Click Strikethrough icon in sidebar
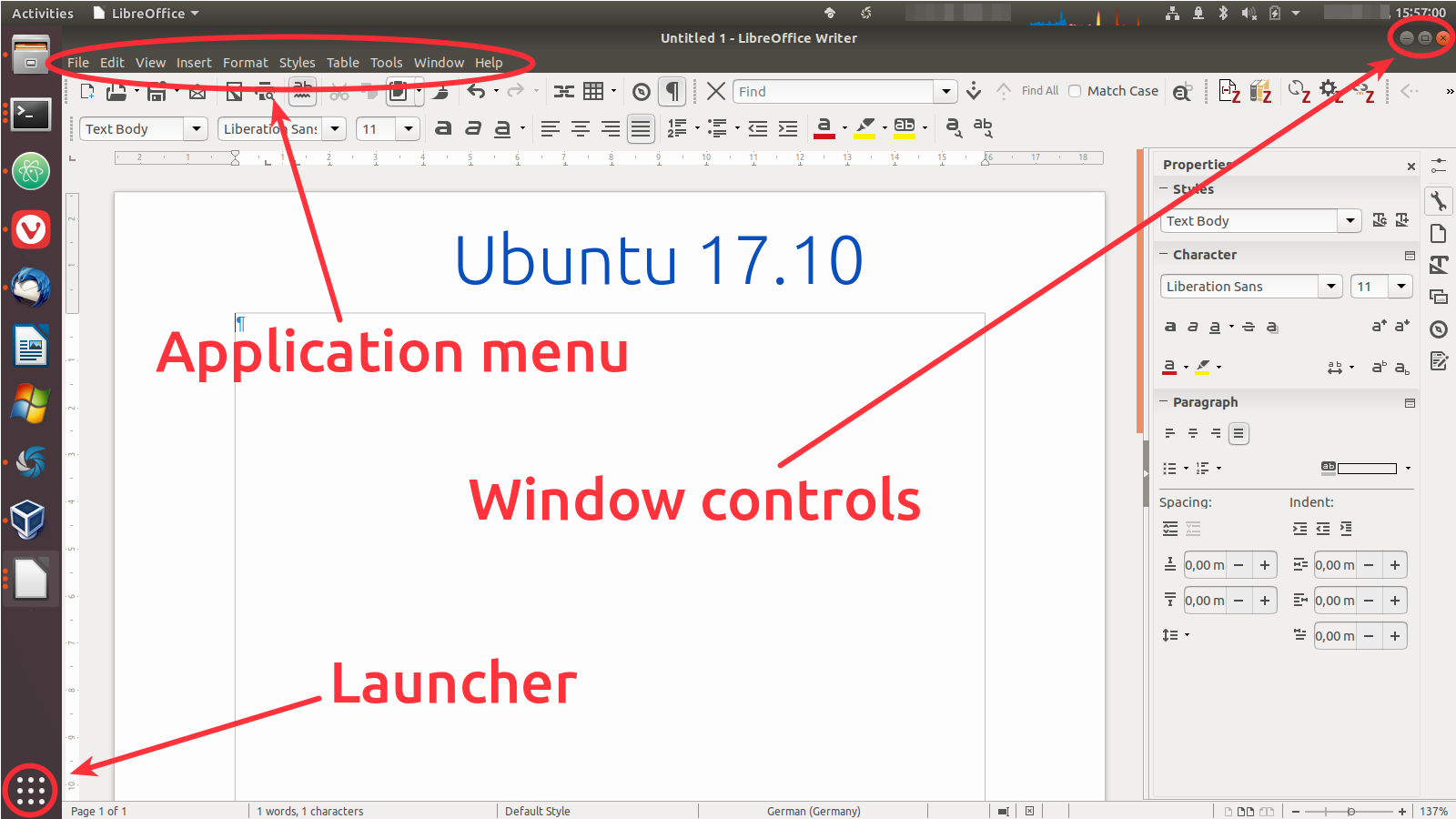1456x819 pixels. point(1249,327)
